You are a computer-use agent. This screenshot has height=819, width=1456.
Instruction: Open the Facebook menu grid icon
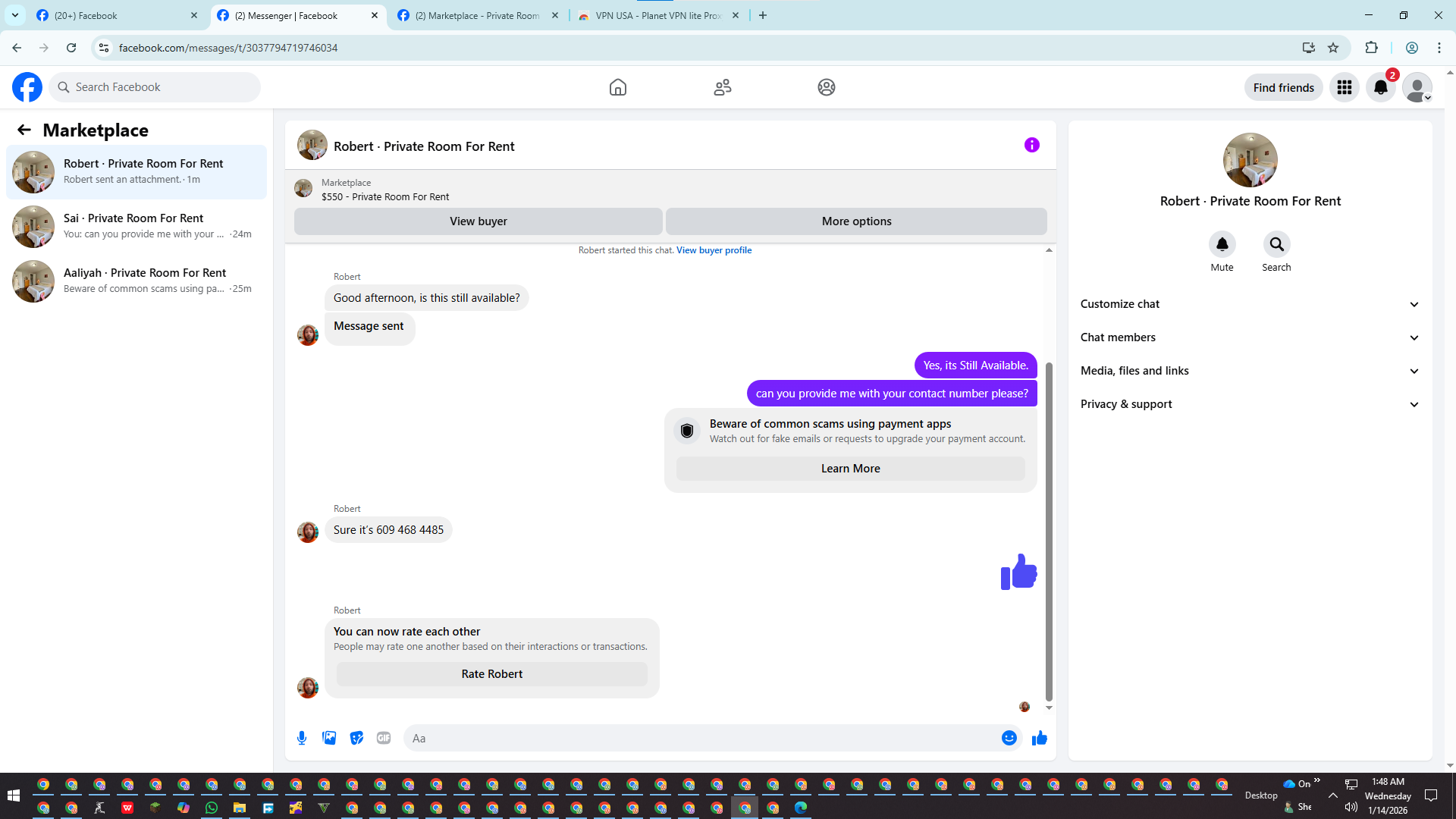click(1344, 87)
